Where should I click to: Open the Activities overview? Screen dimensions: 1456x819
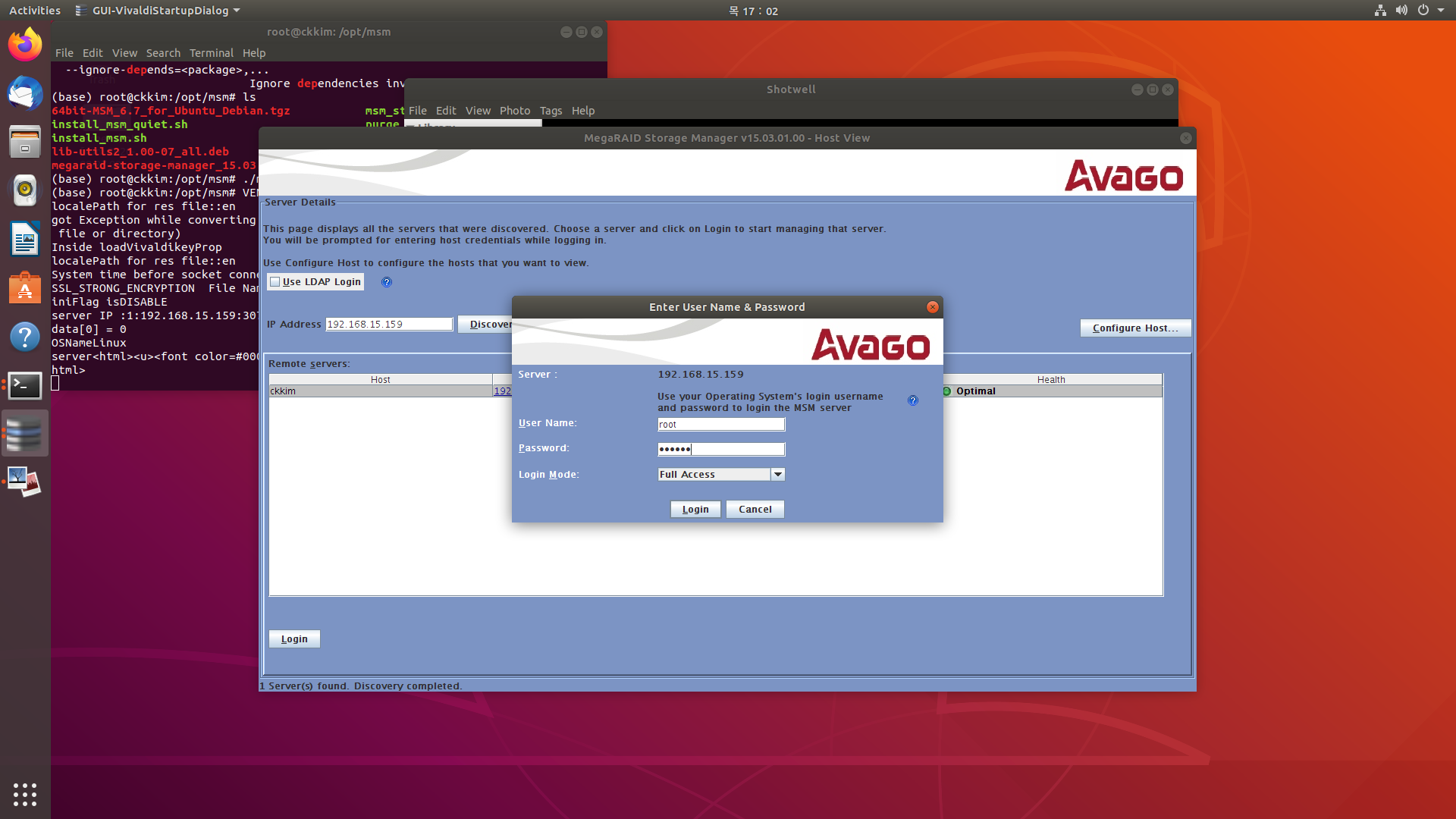click(x=35, y=11)
